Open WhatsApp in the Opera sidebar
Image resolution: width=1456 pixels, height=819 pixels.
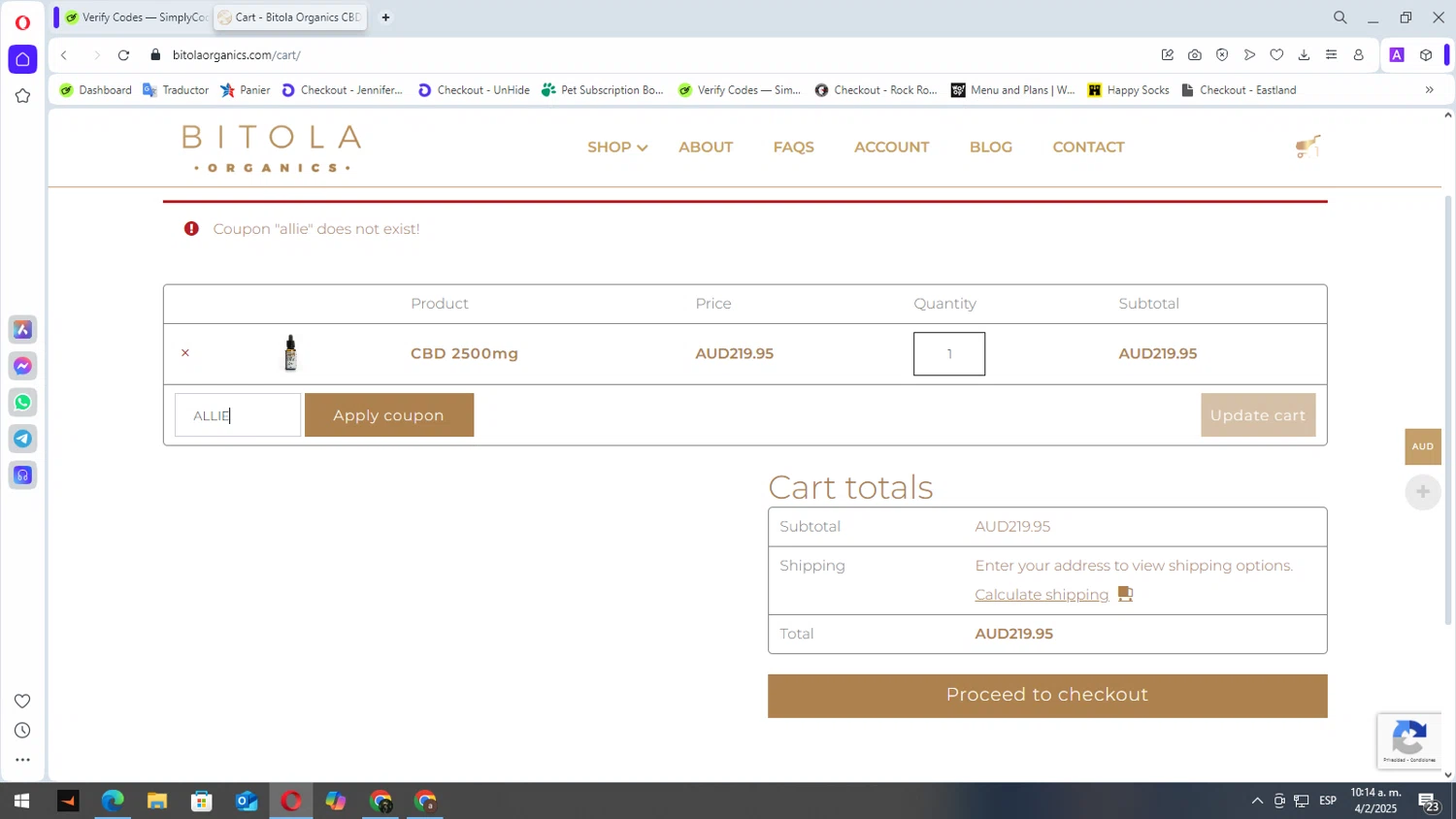pos(23,403)
